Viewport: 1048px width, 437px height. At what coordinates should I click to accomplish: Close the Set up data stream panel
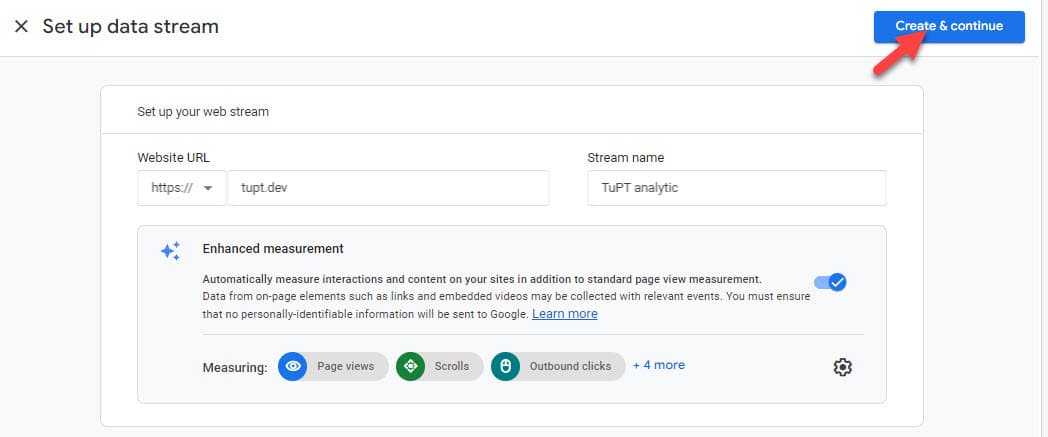click(x=21, y=26)
